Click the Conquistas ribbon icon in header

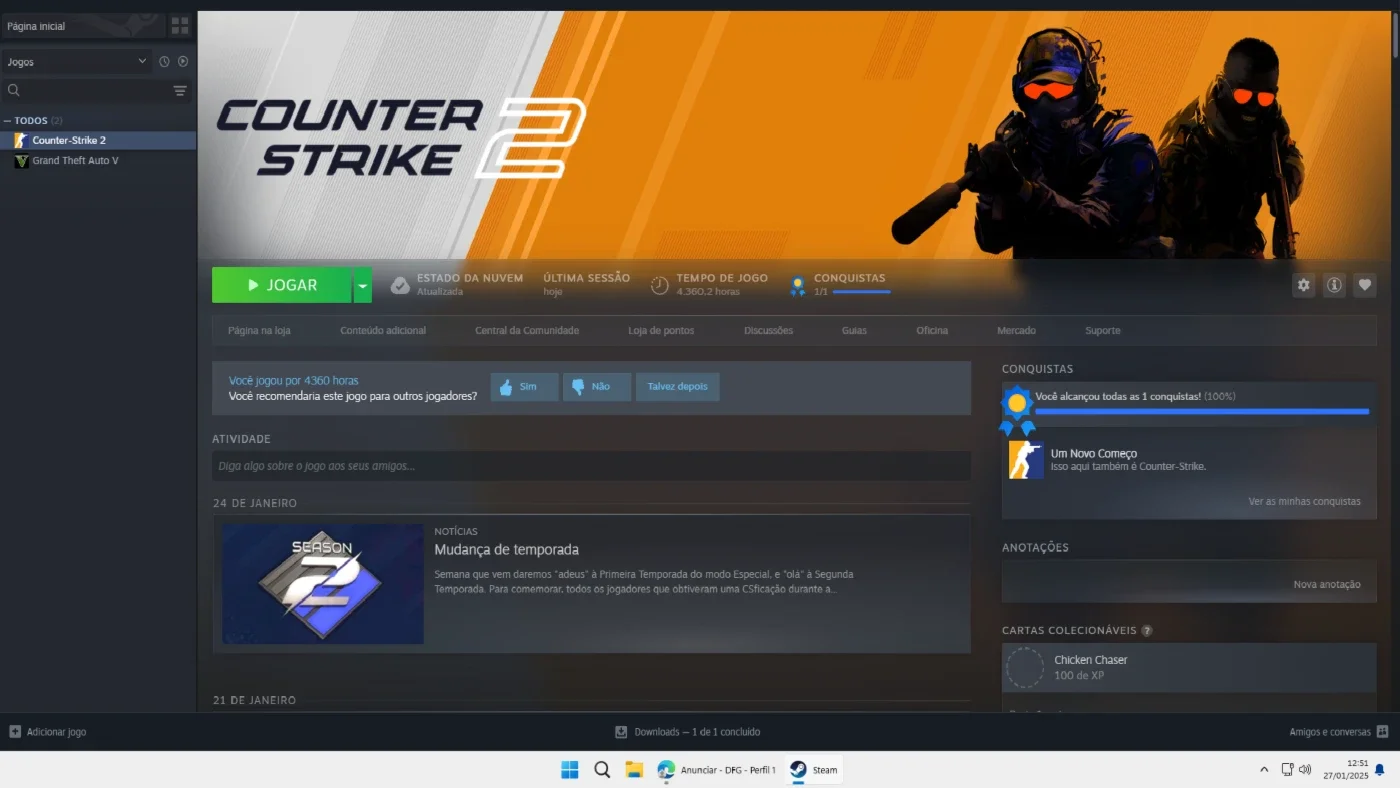coord(797,286)
